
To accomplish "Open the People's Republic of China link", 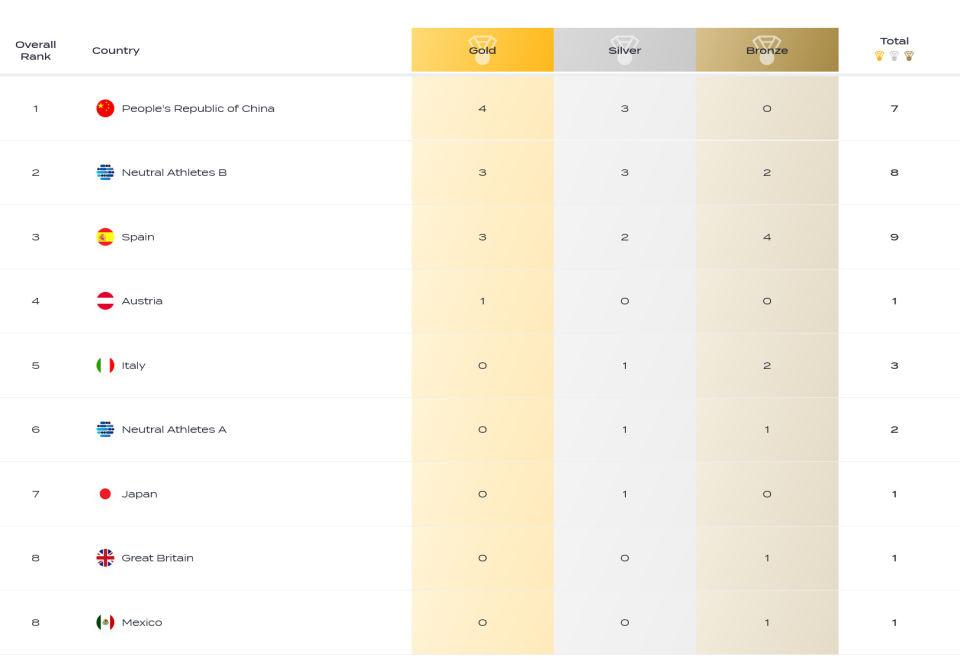I will click(x=198, y=108).
